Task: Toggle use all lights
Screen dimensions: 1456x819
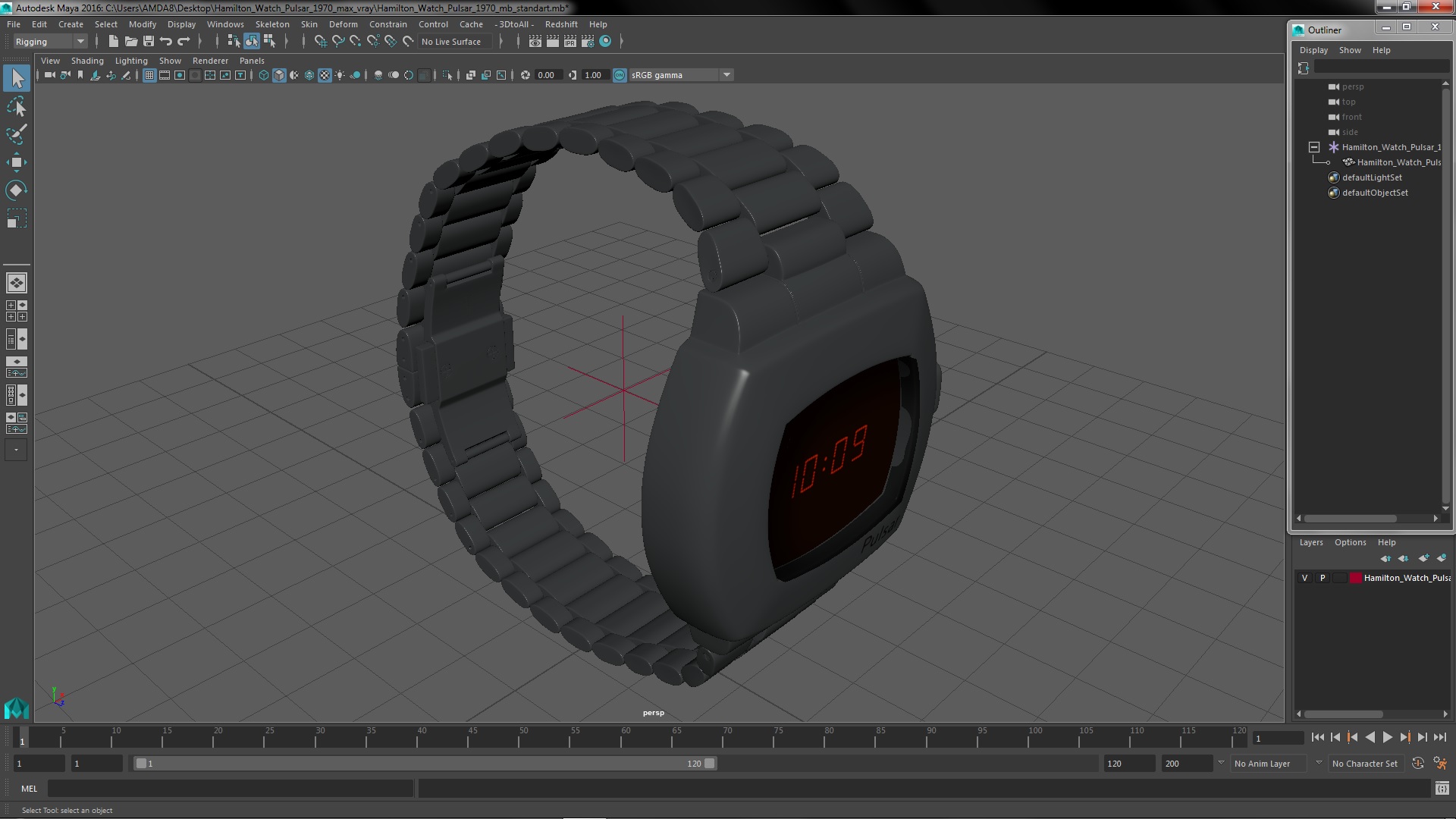Action: tap(340, 75)
